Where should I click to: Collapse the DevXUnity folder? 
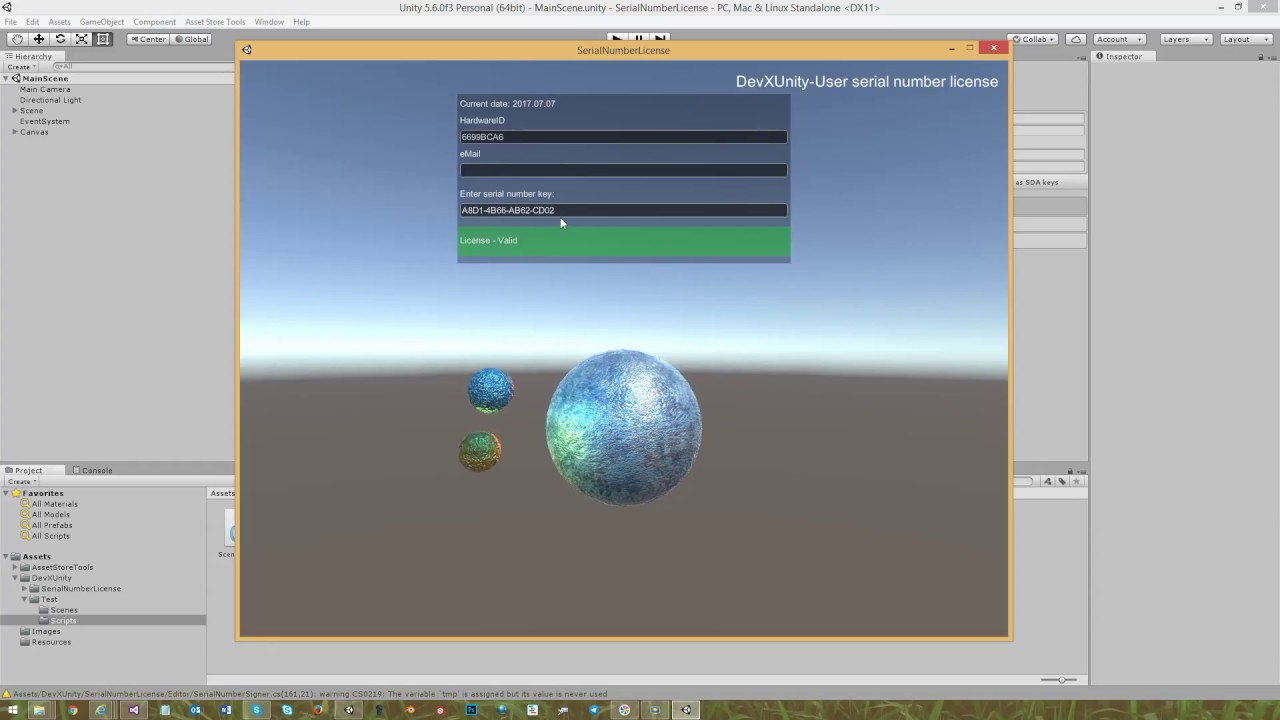click(16, 578)
